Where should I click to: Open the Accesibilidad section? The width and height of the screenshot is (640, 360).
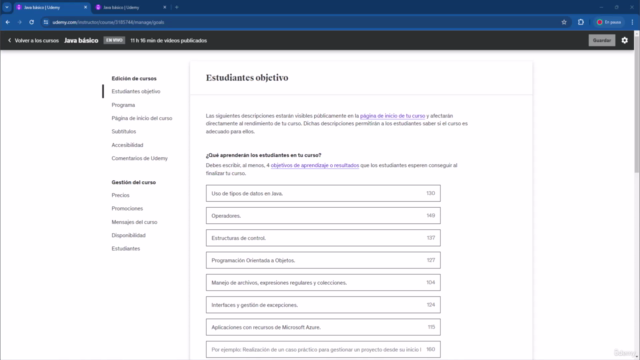pos(127,145)
